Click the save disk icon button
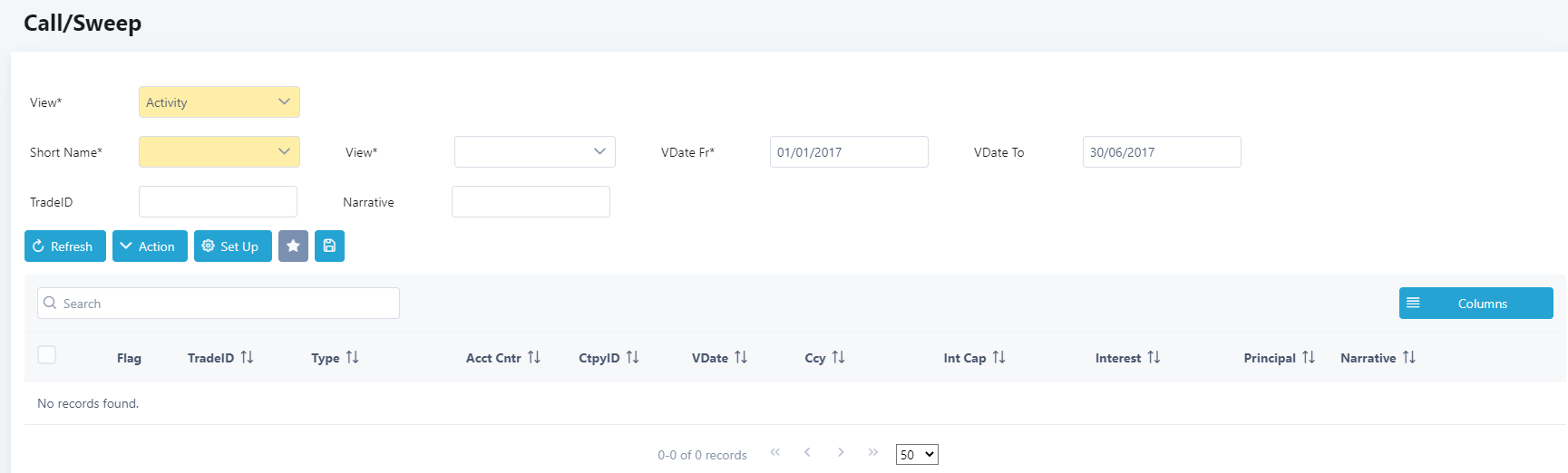1568x473 pixels. click(329, 246)
